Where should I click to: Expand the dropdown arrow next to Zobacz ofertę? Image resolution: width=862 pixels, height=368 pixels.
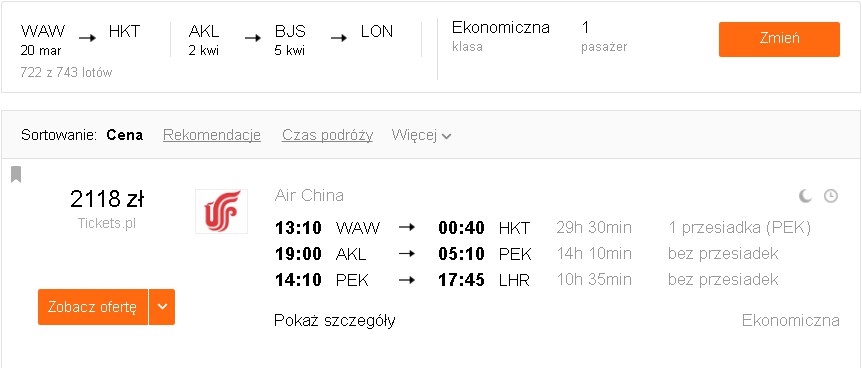(162, 307)
